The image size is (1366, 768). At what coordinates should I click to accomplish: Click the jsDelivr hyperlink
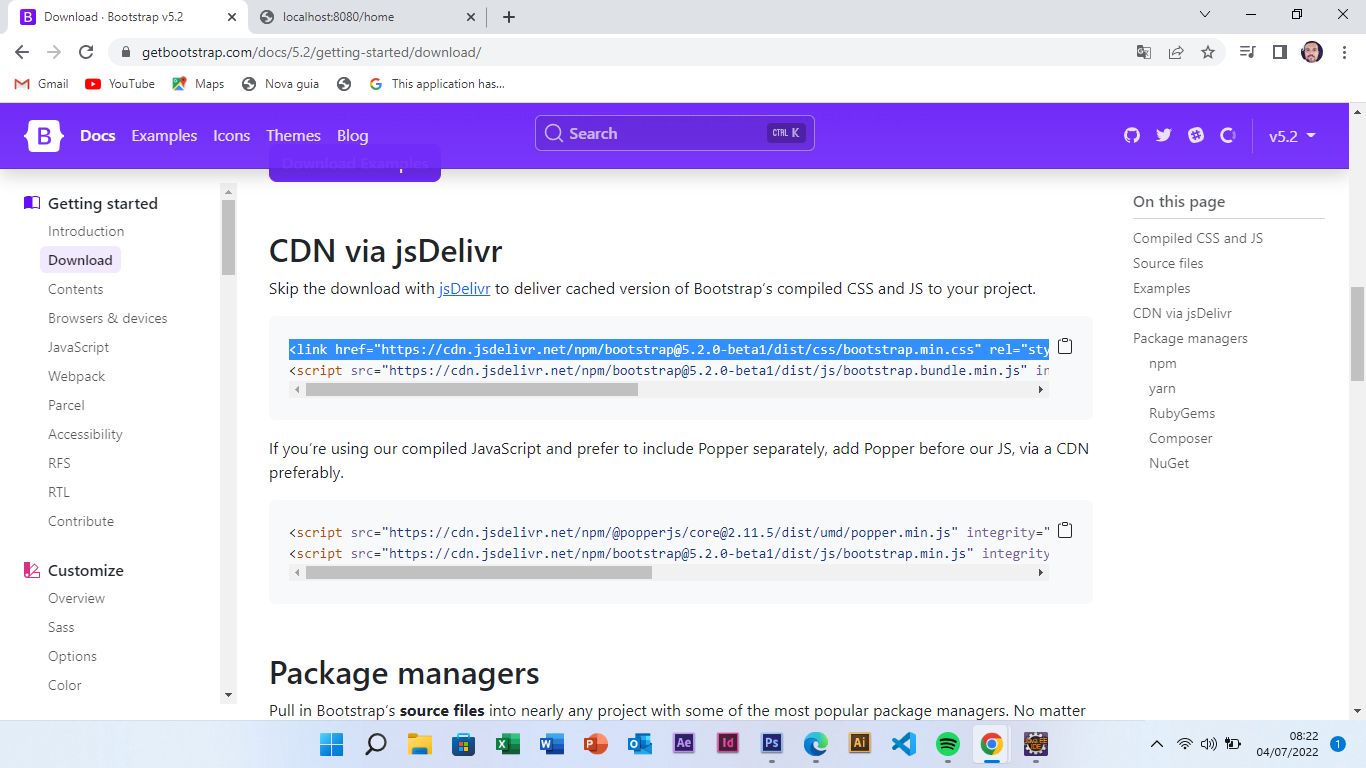coord(464,289)
